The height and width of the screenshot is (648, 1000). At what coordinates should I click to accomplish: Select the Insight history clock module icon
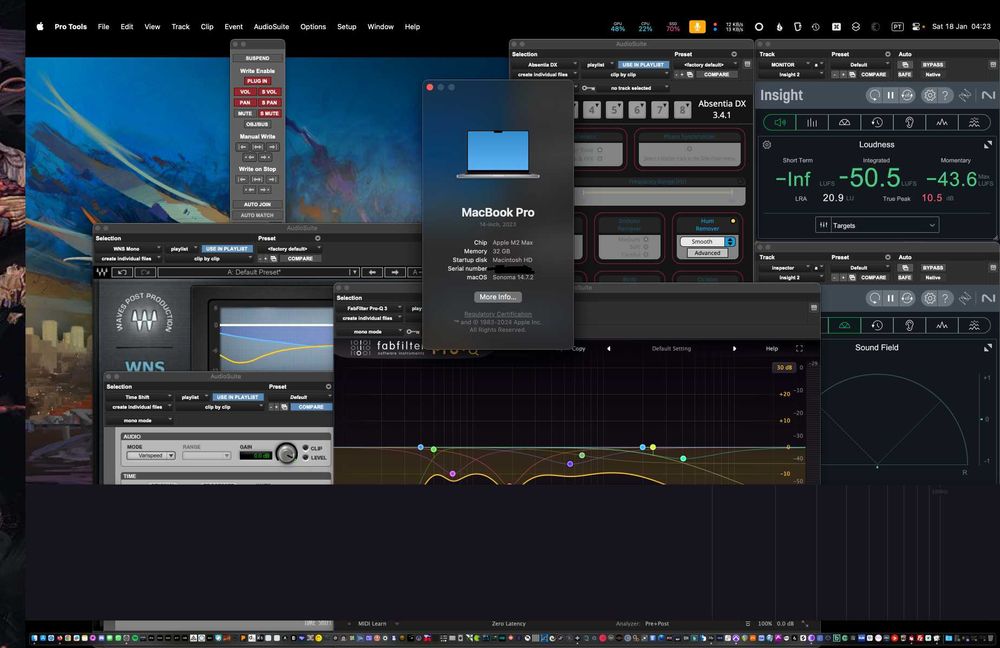click(x=876, y=123)
